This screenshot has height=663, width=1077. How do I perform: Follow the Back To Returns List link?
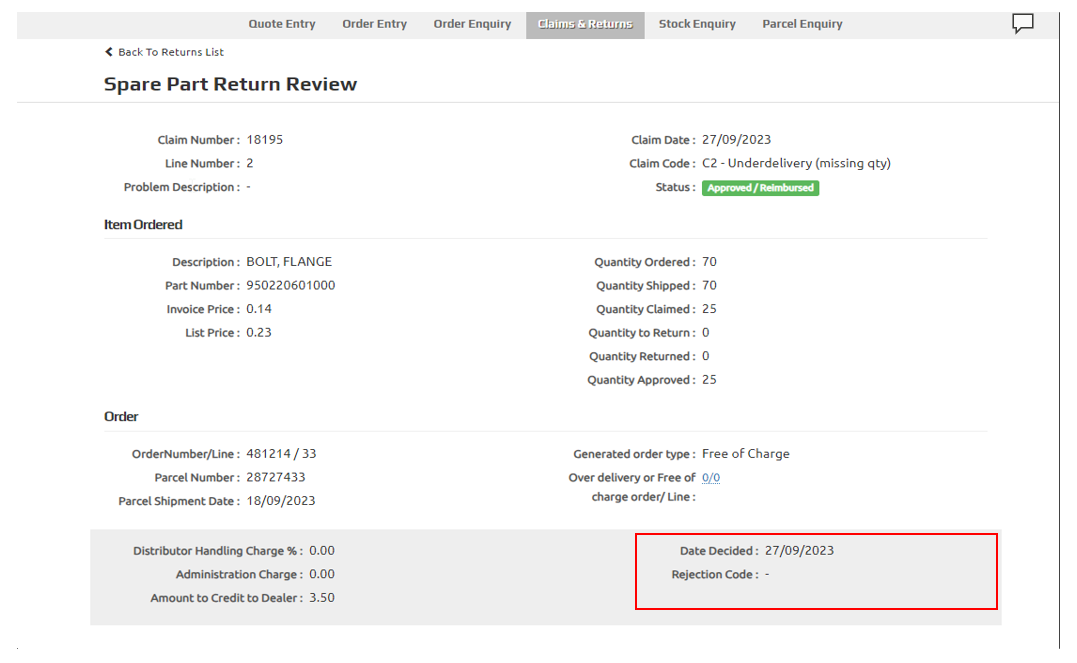[171, 52]
